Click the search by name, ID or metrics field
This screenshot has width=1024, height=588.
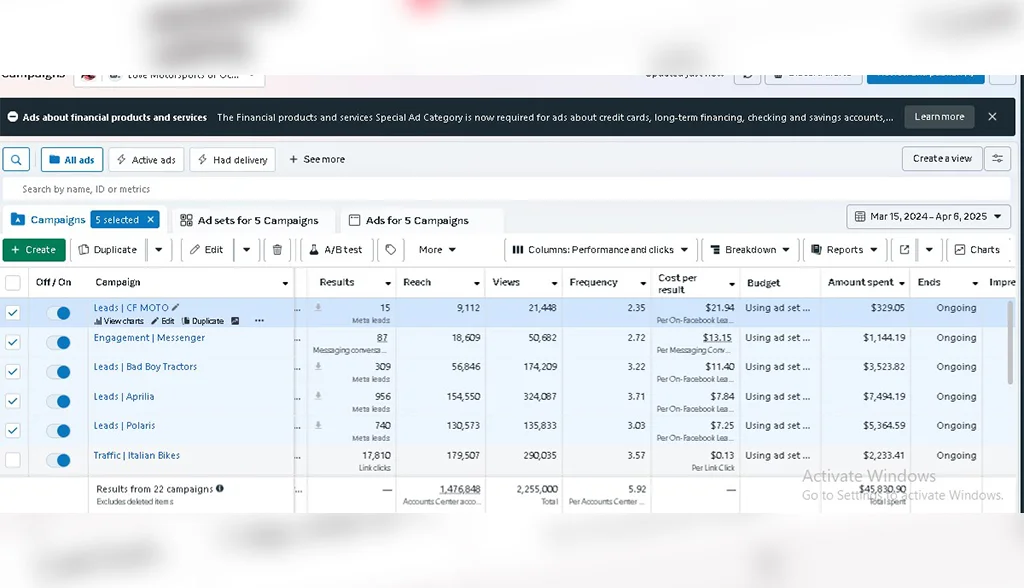tap(500, 189)
